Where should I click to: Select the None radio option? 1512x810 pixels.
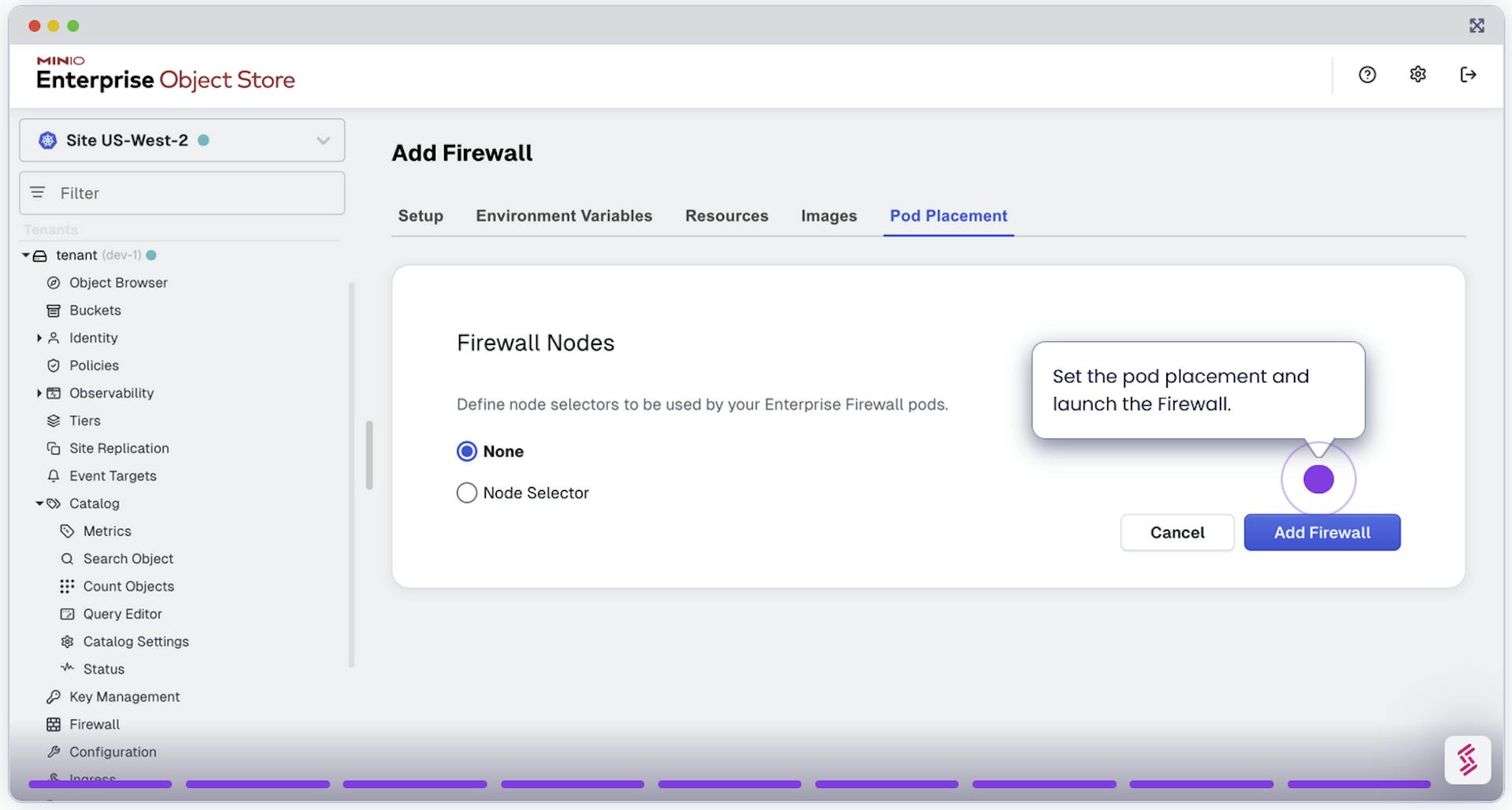click(467, 451)
